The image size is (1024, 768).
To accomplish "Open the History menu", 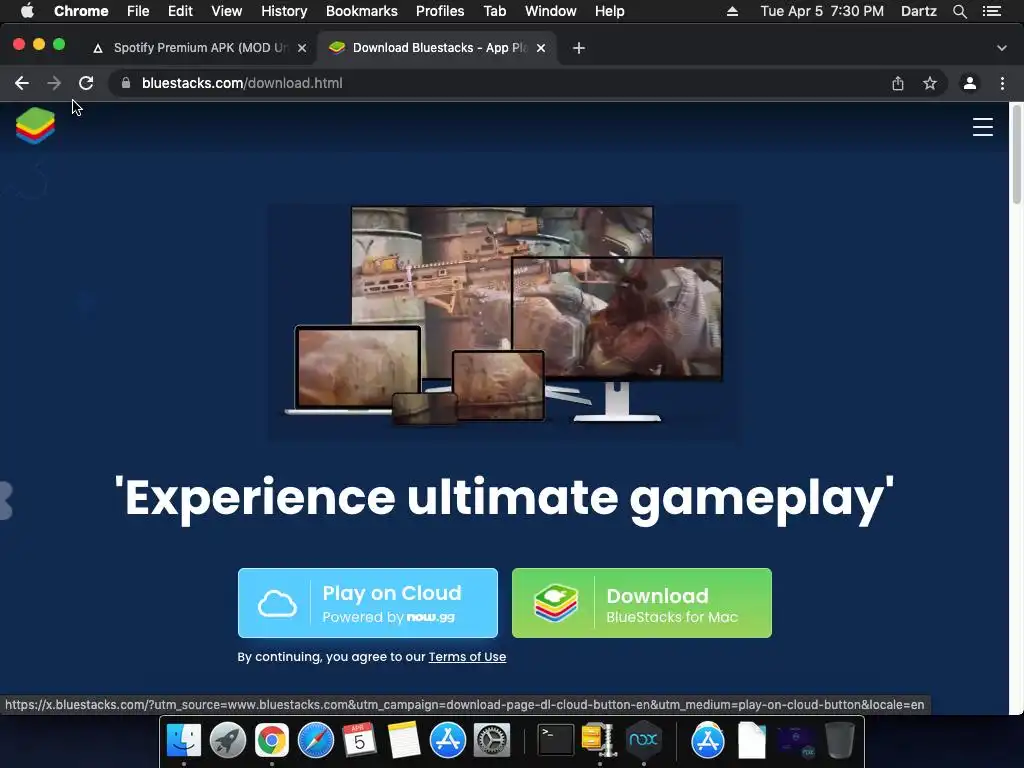I will pos(284,11).
